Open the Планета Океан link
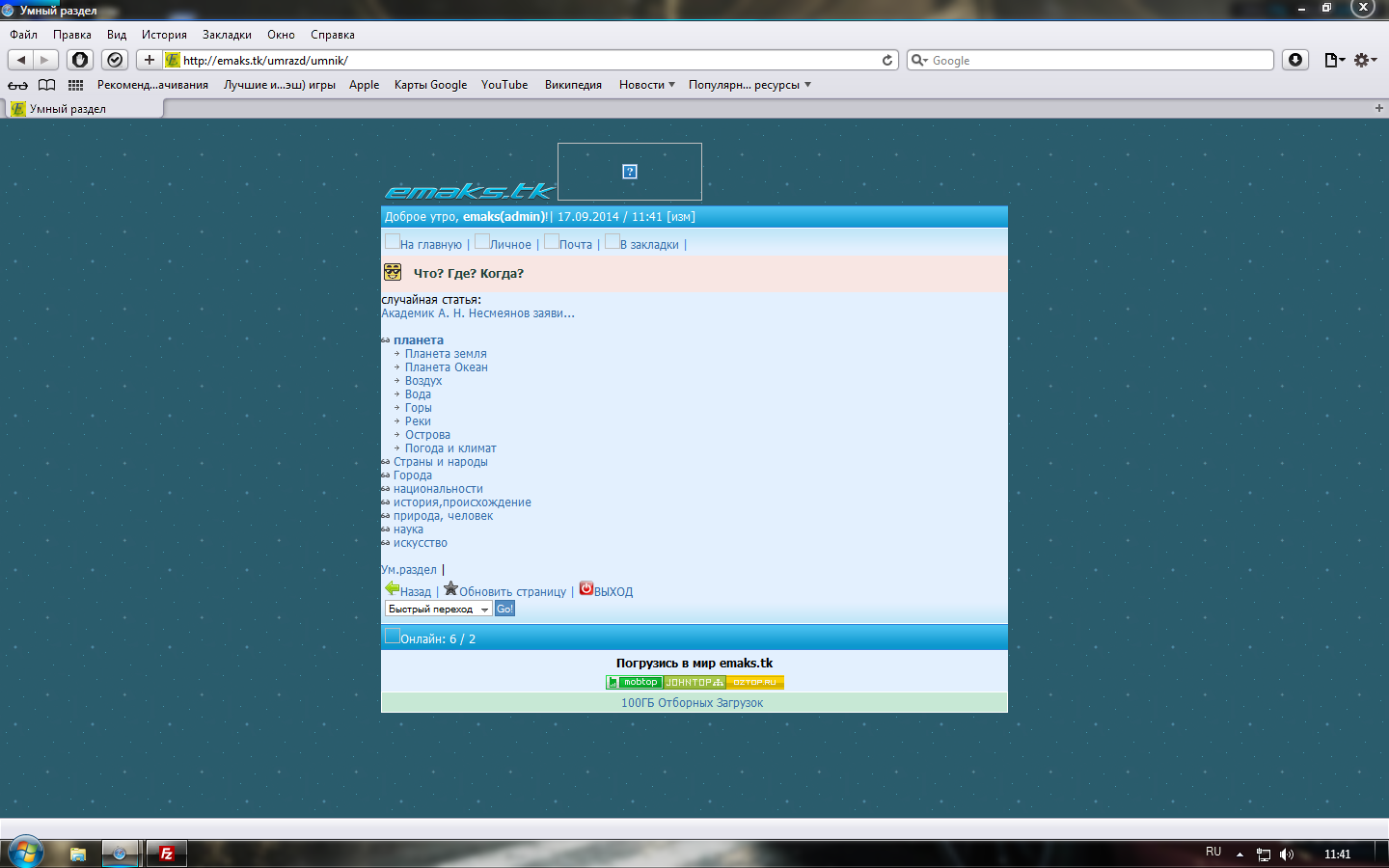This screenshot has width=1389, height=868. tap(446, 367)
